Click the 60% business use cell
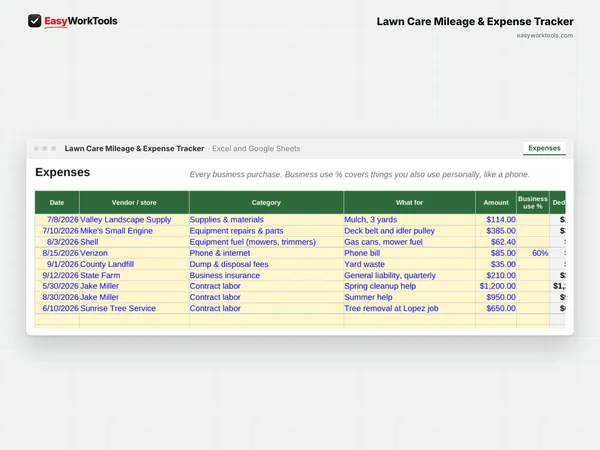 [x=533, y=253]
